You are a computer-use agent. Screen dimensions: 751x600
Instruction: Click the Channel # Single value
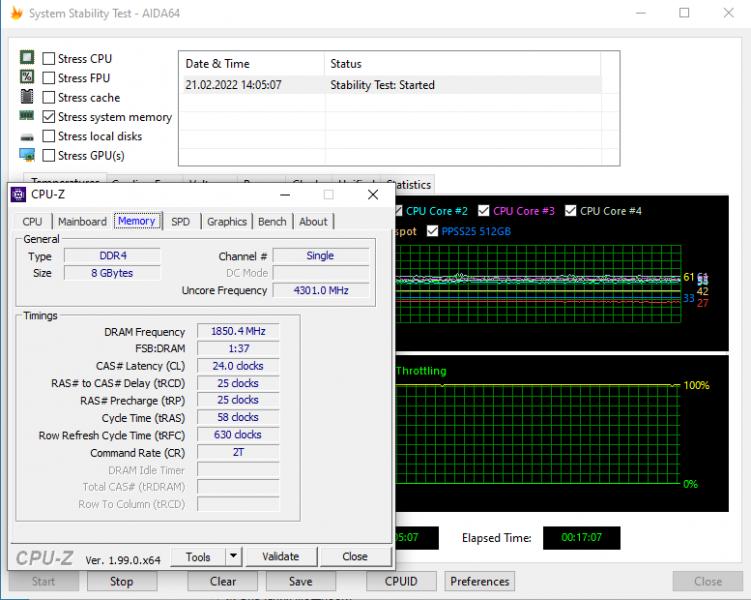coord(321,256)
